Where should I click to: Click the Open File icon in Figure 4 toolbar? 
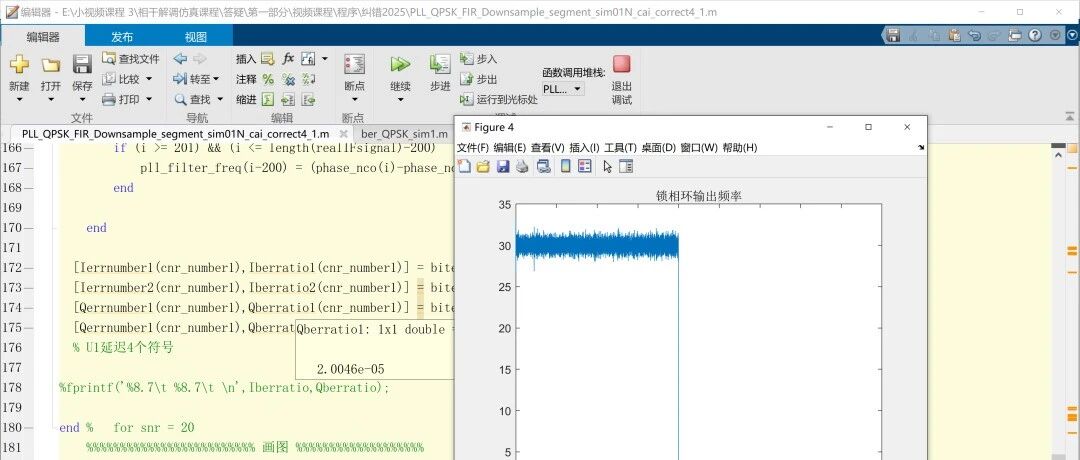click(x=484, y=166)
